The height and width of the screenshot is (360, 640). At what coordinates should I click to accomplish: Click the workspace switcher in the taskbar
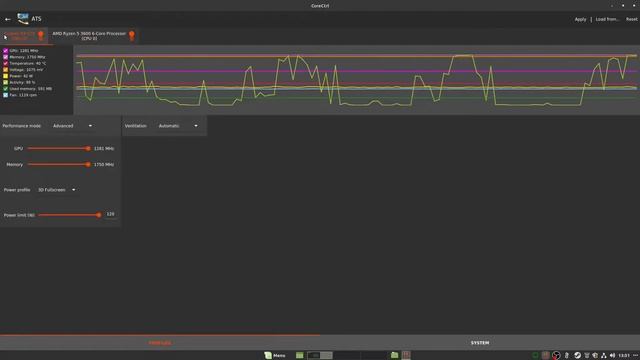pos(347,355)
